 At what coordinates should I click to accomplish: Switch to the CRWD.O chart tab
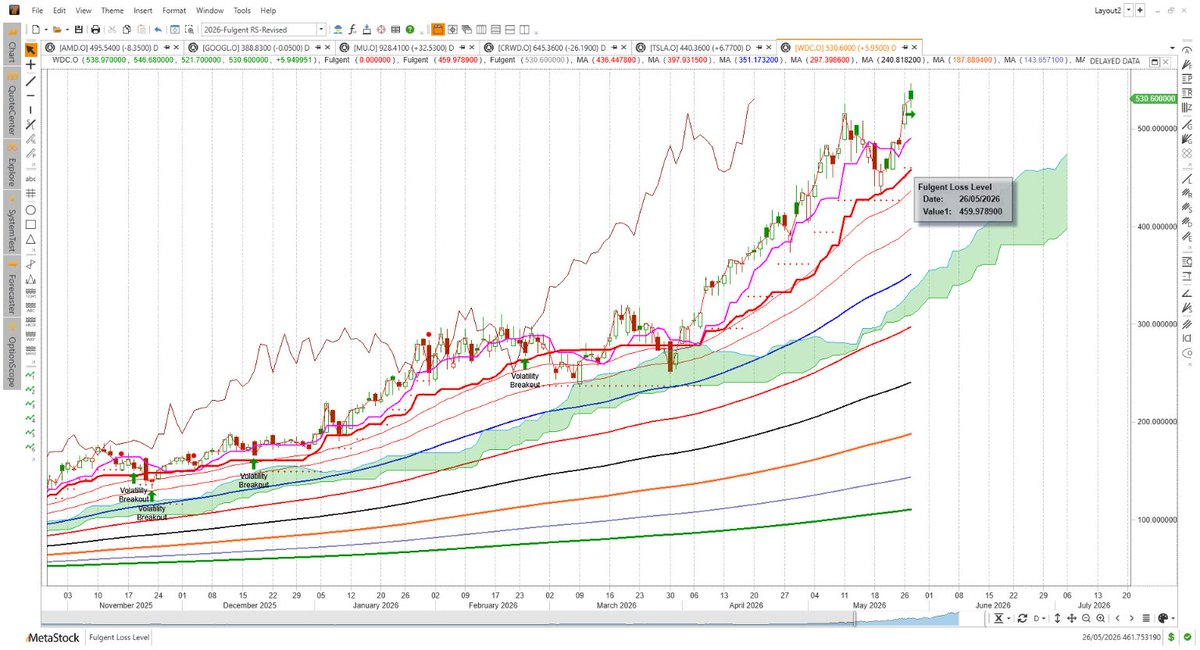(558, 47)
